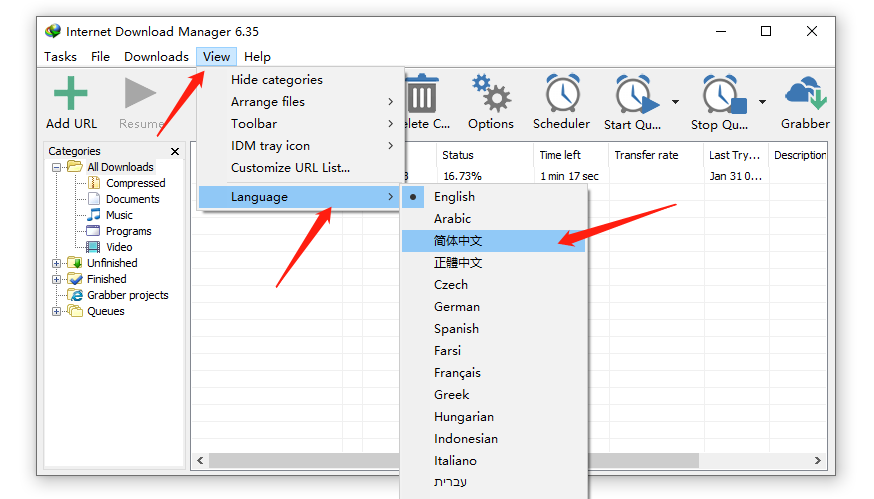Viewport: 874px width, 499px height.
Task: Select Arabic language
Action: coord(494,219)
